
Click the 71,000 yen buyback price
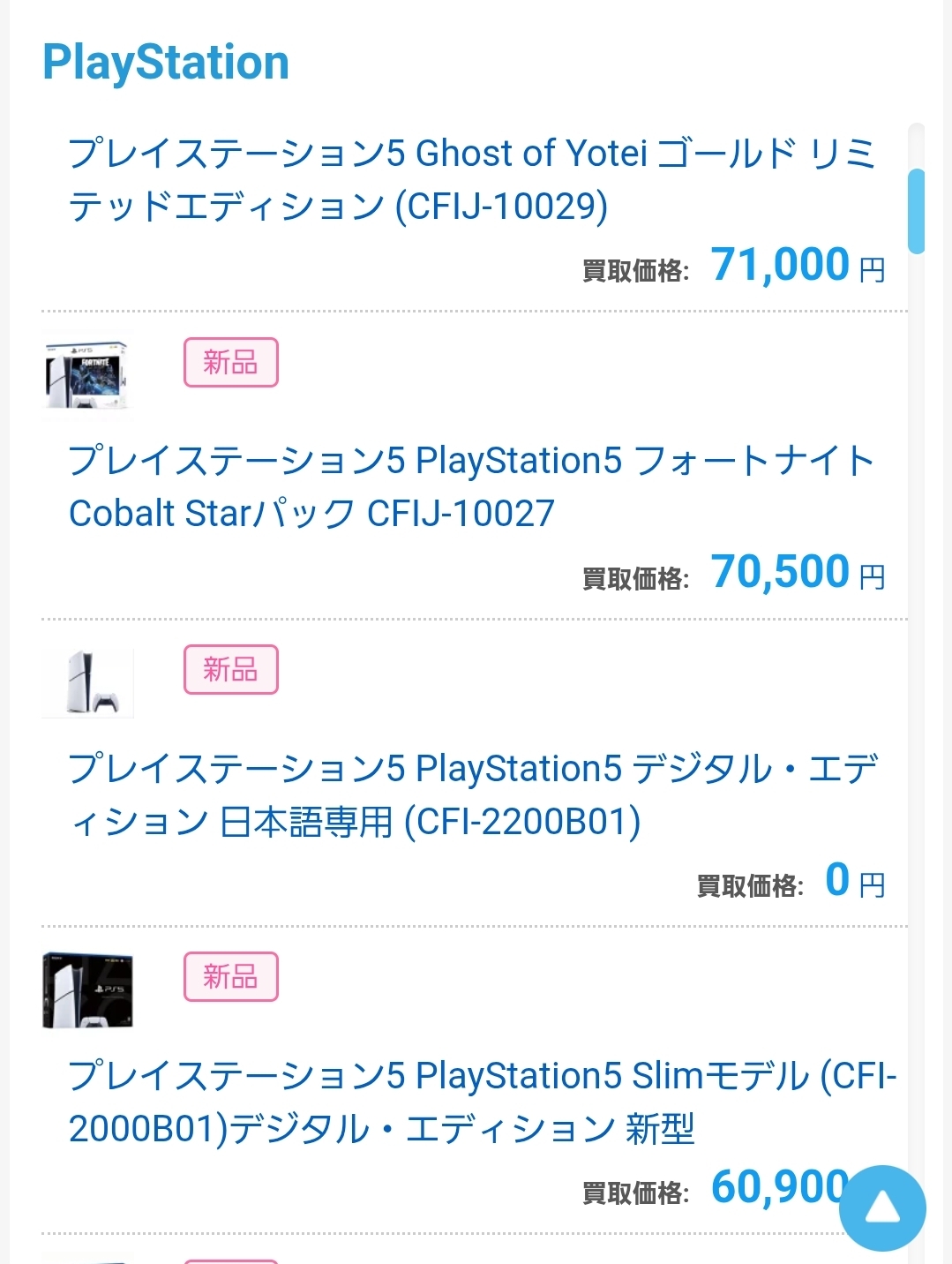[x=780, y=265]
